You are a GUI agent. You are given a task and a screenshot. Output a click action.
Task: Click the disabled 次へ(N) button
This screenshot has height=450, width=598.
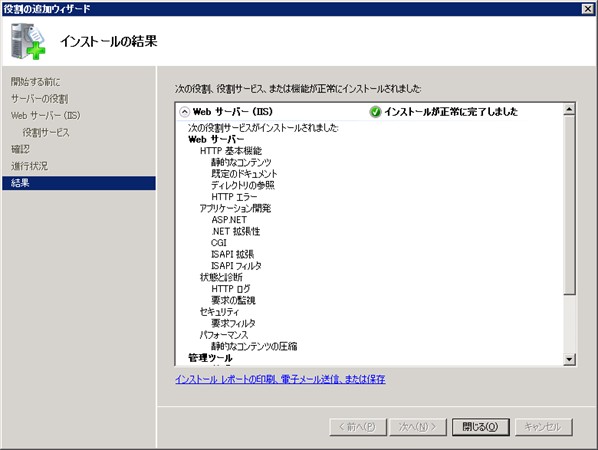pyautogui.click(x=418, y=426)
